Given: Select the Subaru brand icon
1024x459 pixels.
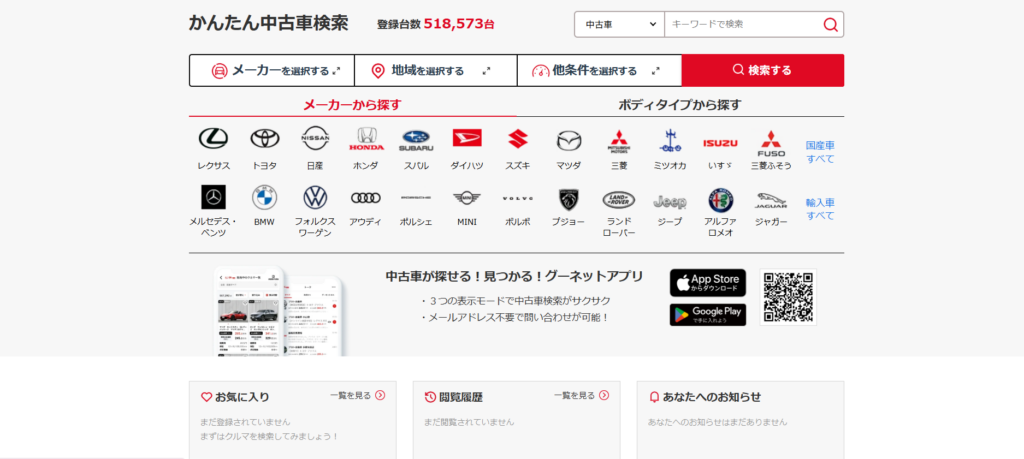Looking at the screenshot, I should click(x=416, y=140).
